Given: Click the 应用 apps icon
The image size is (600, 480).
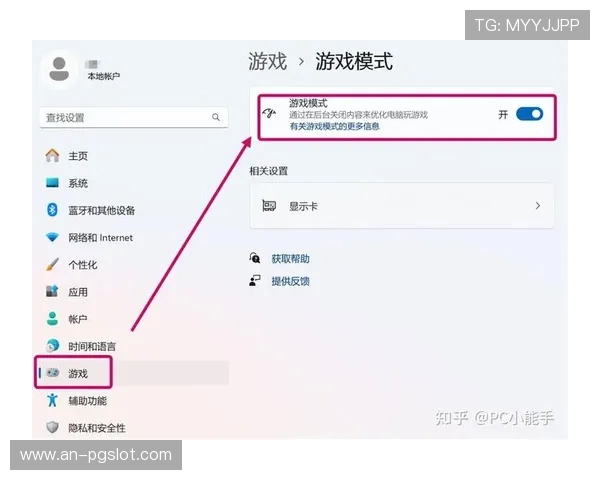Looking at the screenshot, I should pos(52,291).
